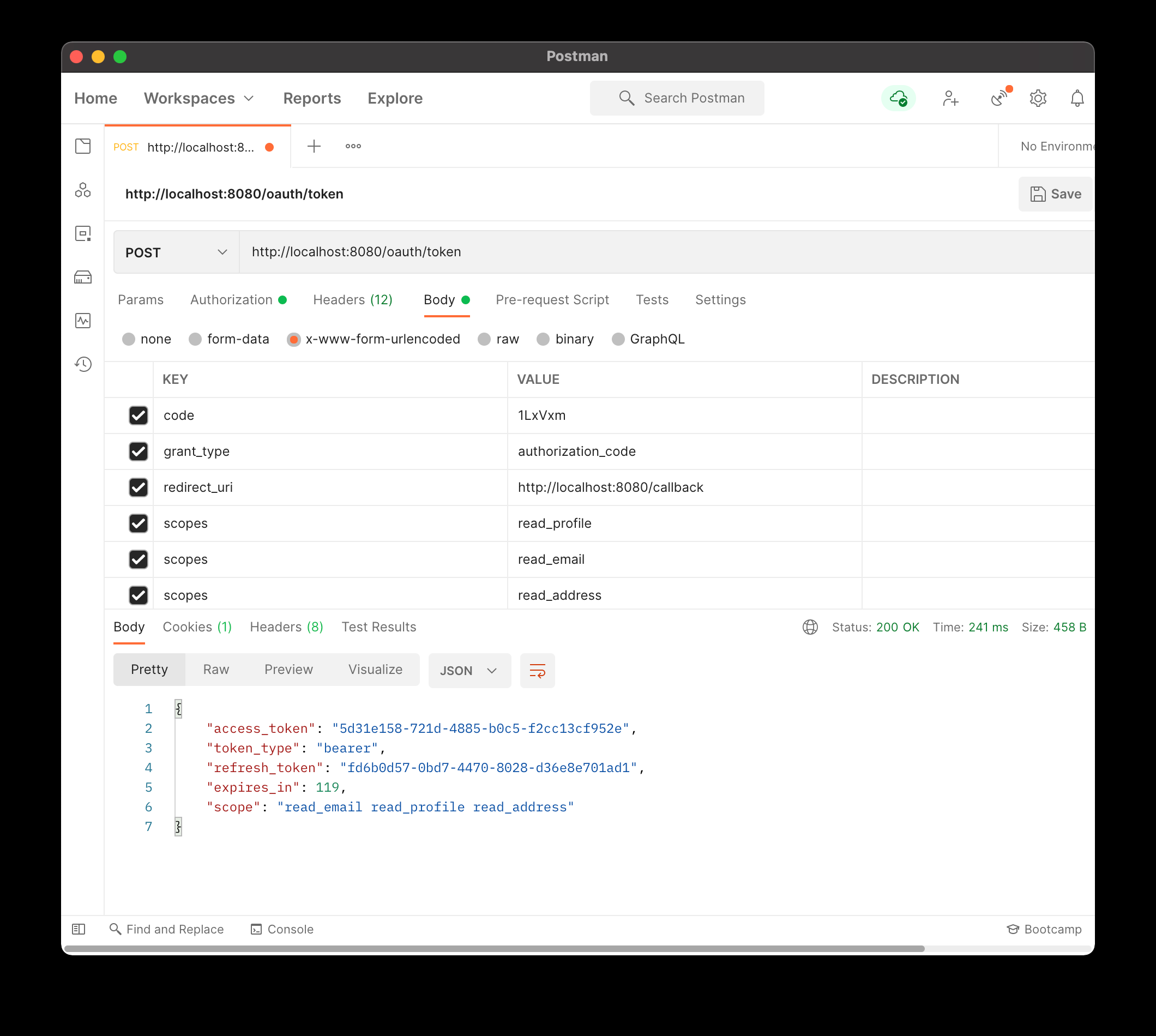Viewport: 1156px width, 1036px height.
Task: Open the History sidebar icon
Action: [x=83, y=364]
